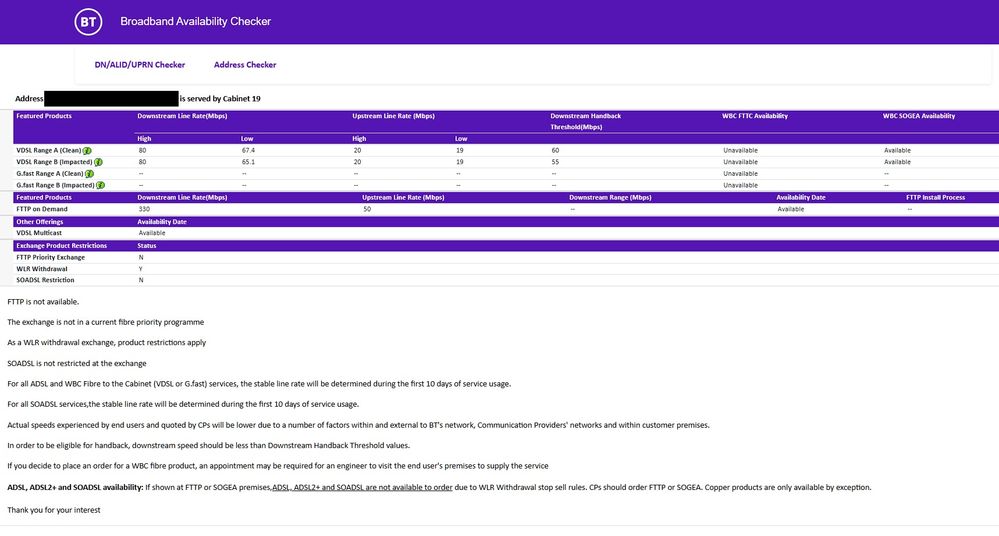Click the WLR Withdrawal row label
This screenshot has height=536, width=999.
tap(42, 269)
